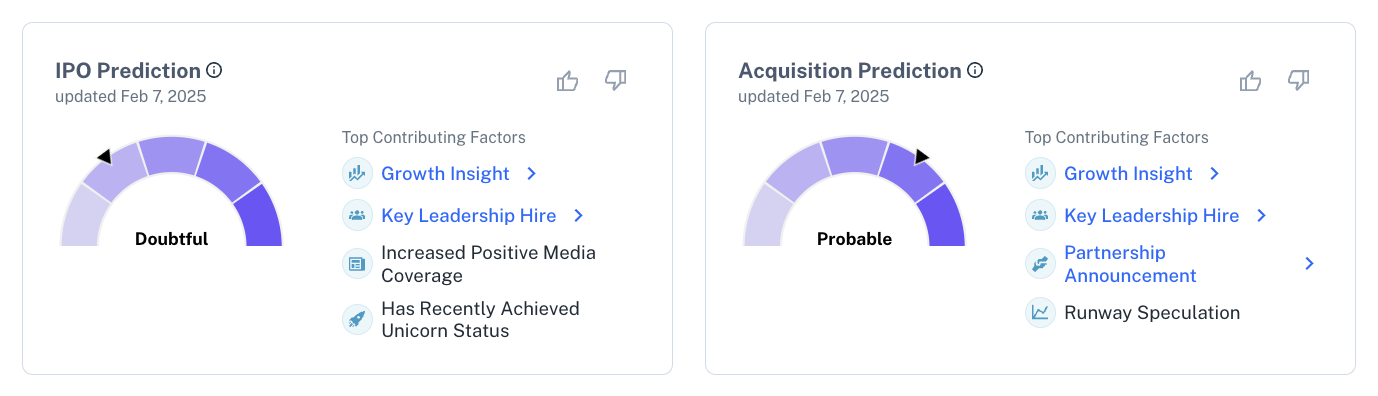Open info icon beside Acquisition Prediction title

tap(975, 70)
